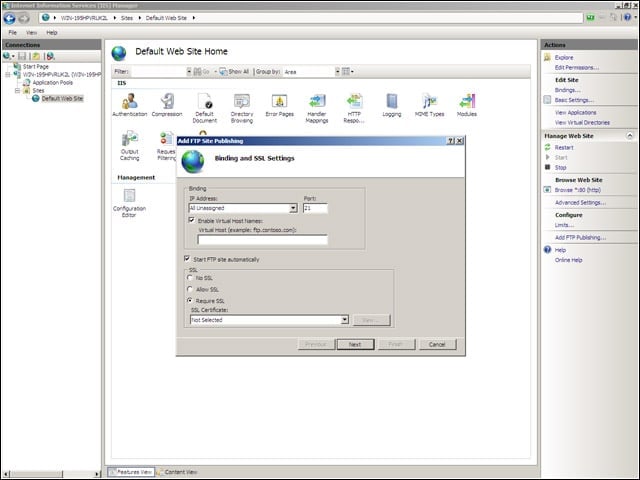Open the Compression feature icon

pyautogui.click(x=167, y=104)
